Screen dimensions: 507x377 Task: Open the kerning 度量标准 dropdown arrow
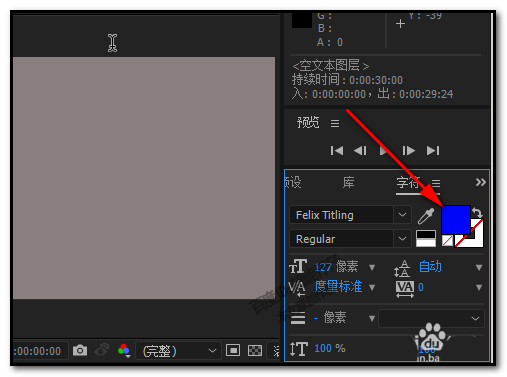click(372, 287)
